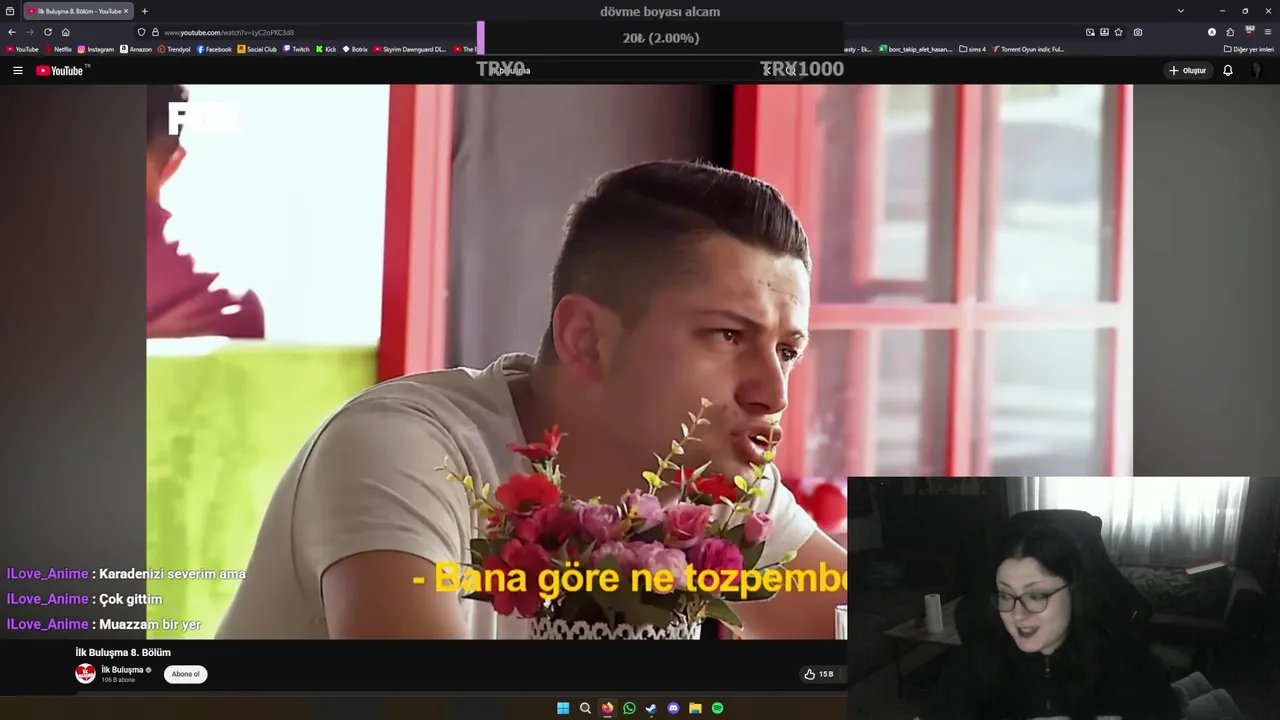
Task: Open the recent browsing icon beside the tabs
Action: 10,11
